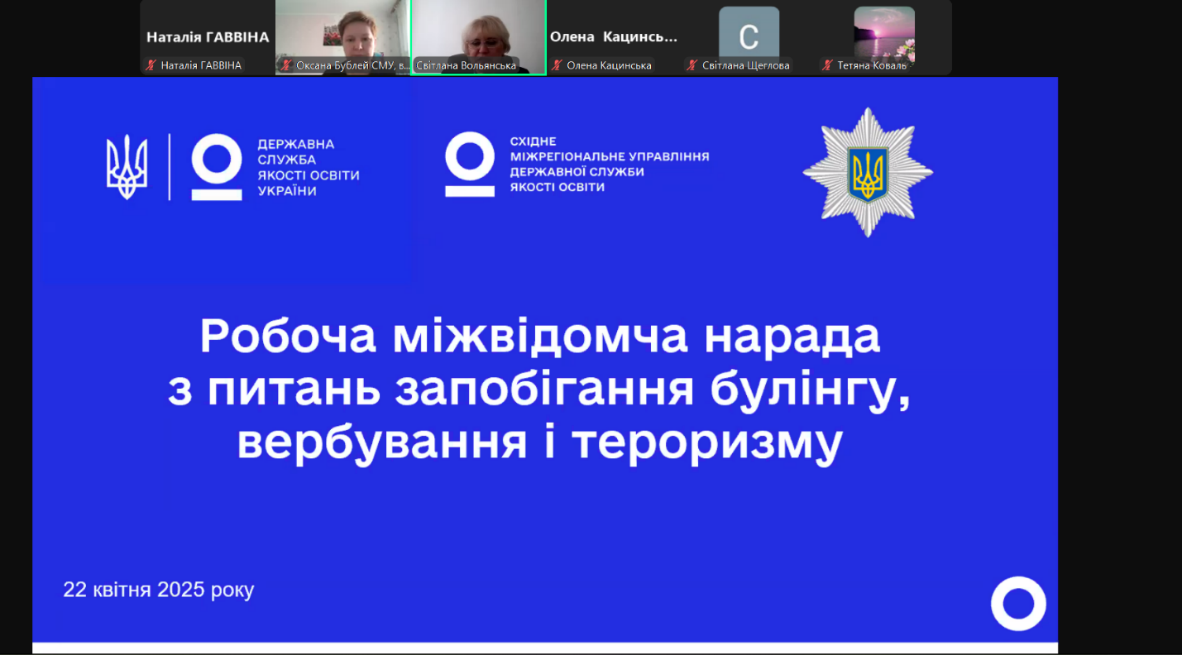The height and width of the screenshot is (655, 1182).
Task: Click muted mic icon for Світлана Щеглова
Action: tap(692, 66)
